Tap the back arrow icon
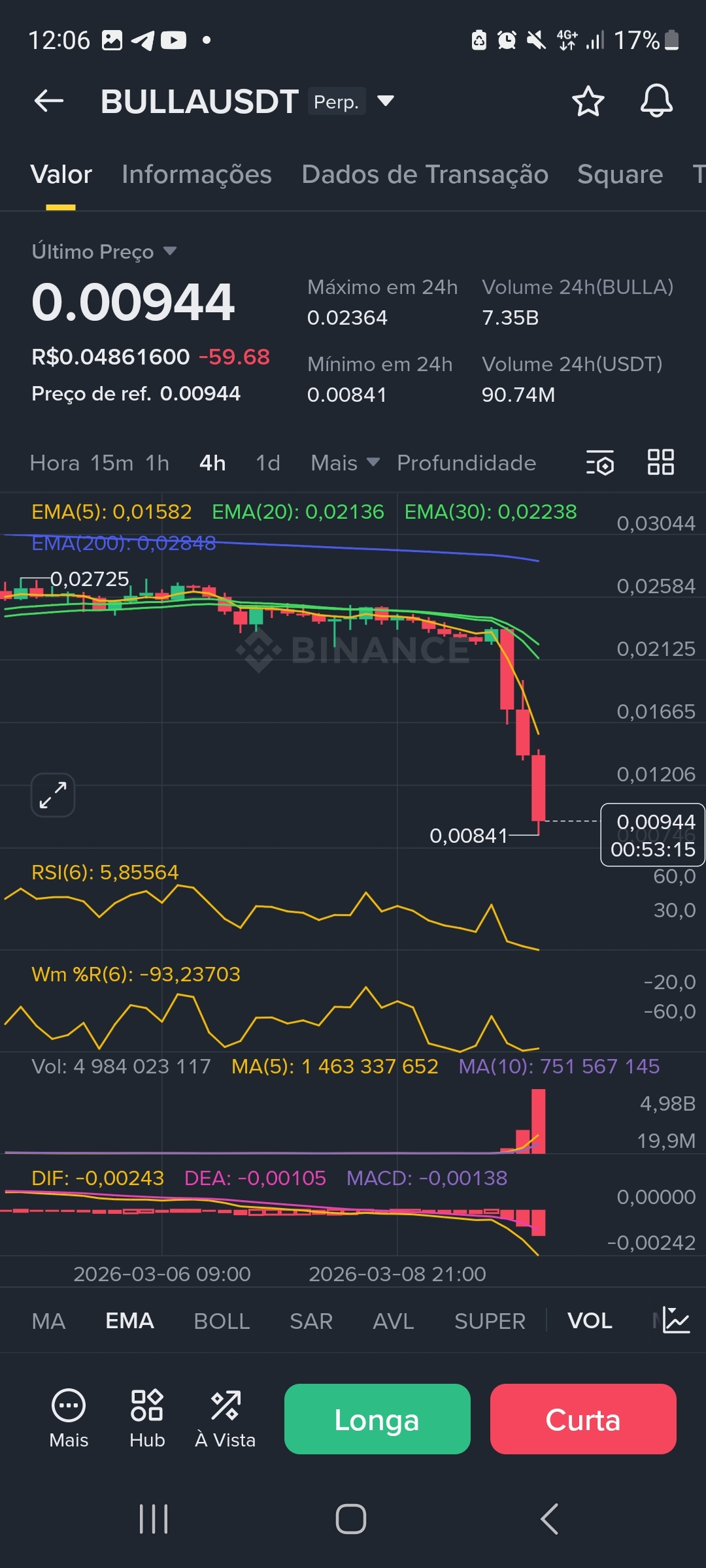Viewport: 706px width, 1568px height. click(48, 101)
